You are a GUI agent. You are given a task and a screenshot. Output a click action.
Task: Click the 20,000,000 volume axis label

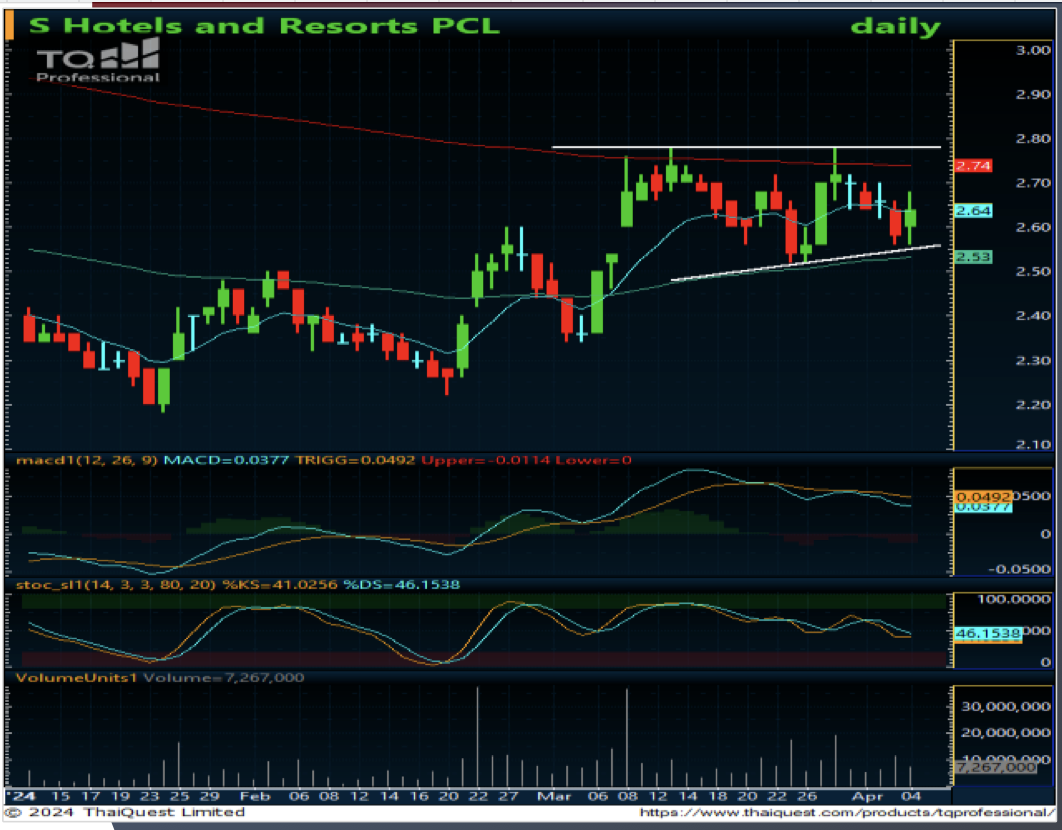tap(1006, 732)
